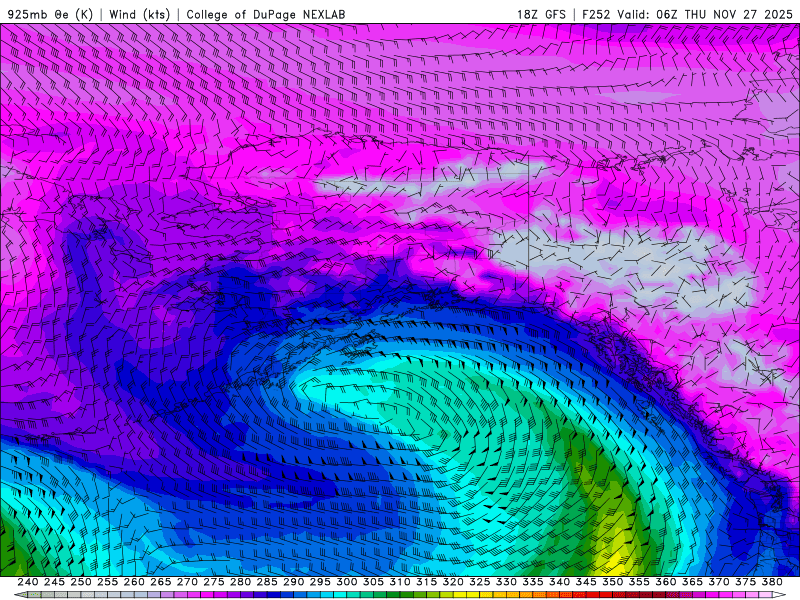The height and width of the screenshot is (600, 800).
Task: Pick the yellow color bar swatch below 325
Action: tap(486, 595)
